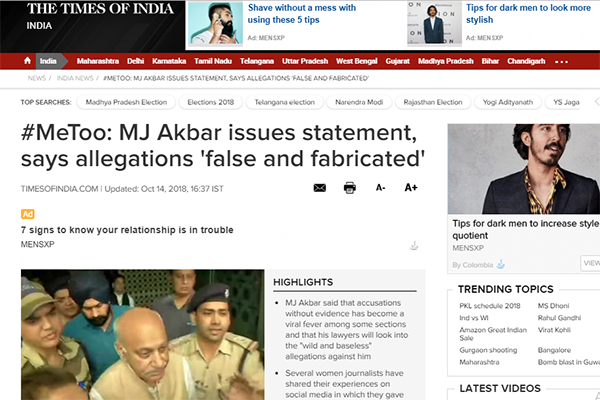Click Colombia logo beside 'By Colombia'

[501, 264]
